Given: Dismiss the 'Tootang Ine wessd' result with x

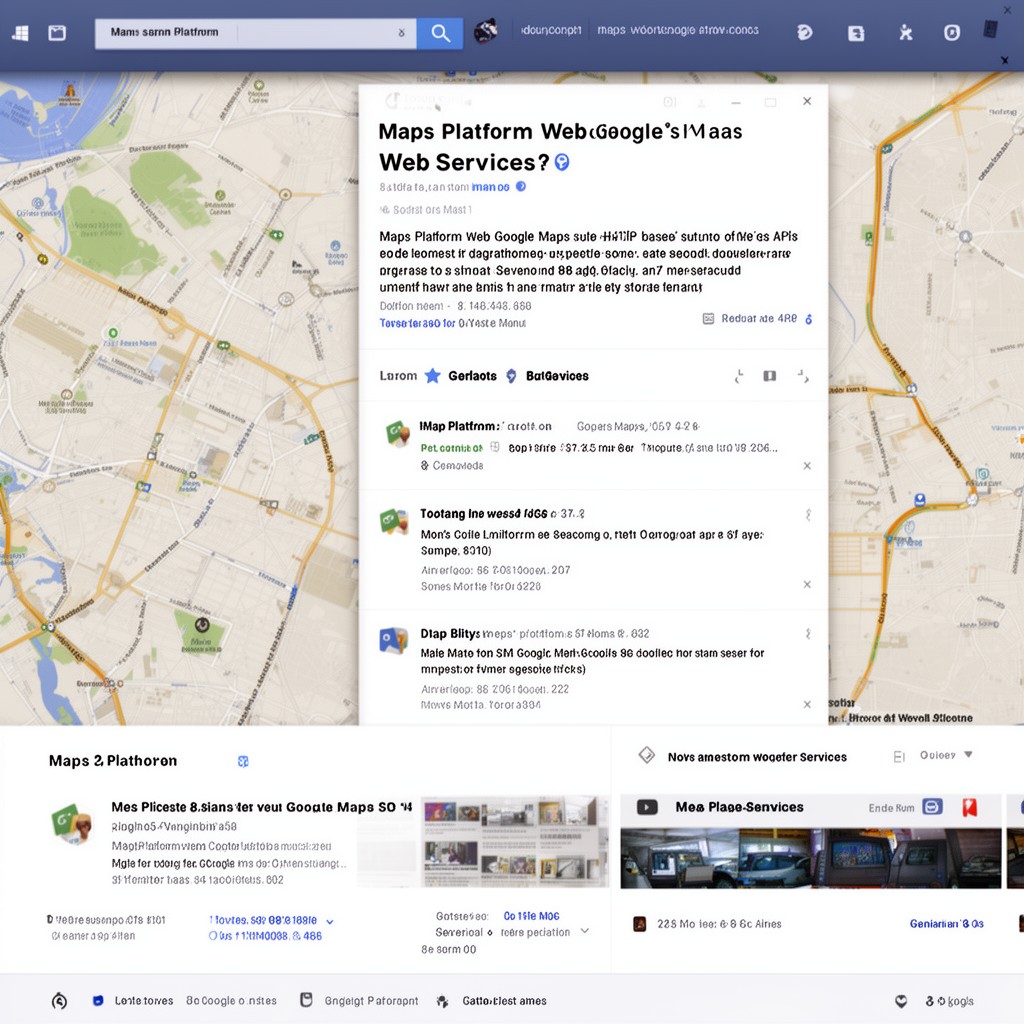Looking at the screenshot, I should [807, 584].
